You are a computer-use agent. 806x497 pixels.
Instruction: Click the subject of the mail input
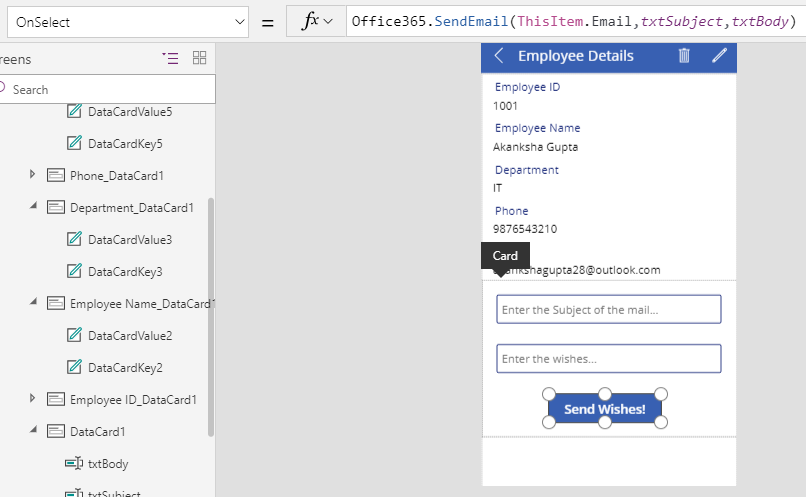pyautogui.click(x=608, y=310)
